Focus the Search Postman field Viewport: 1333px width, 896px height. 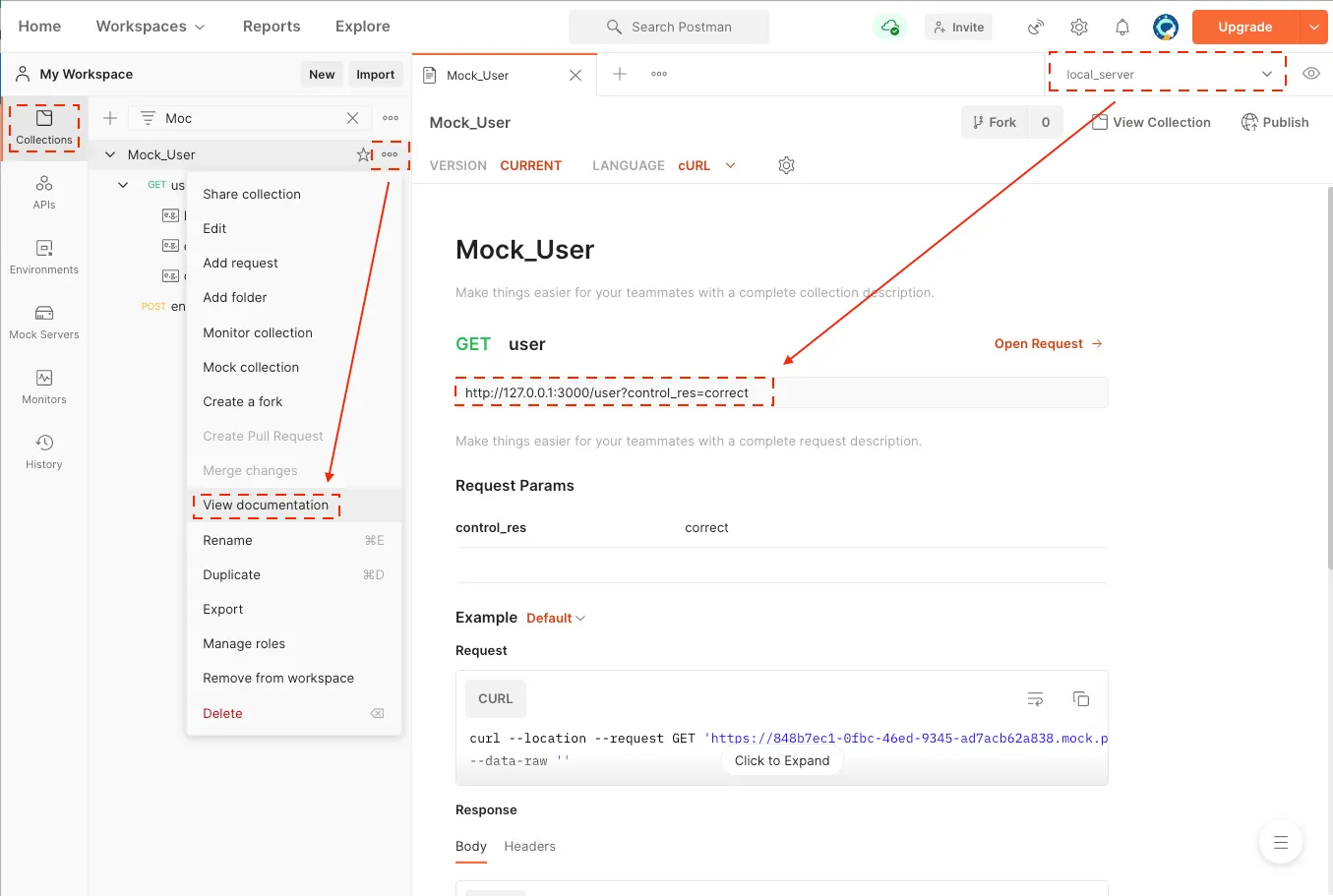(x=669, y=27)
